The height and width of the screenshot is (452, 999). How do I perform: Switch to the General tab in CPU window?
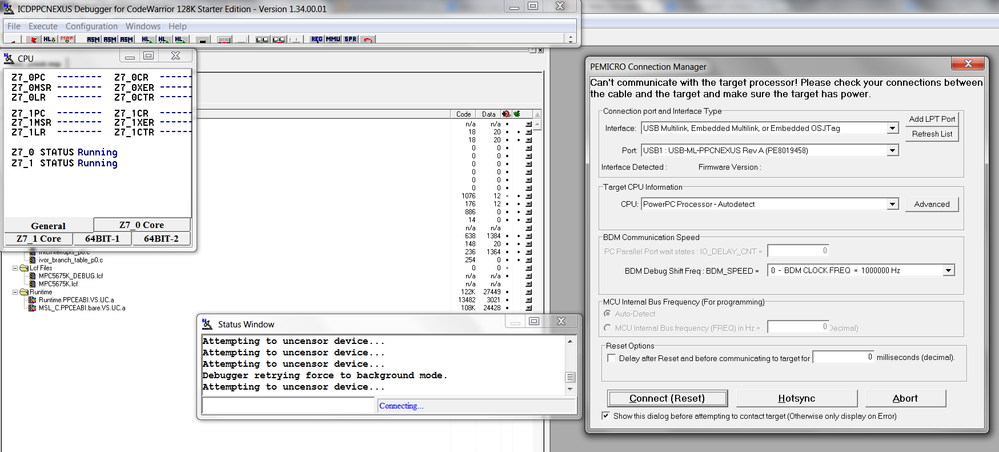(x=48, y=226)
